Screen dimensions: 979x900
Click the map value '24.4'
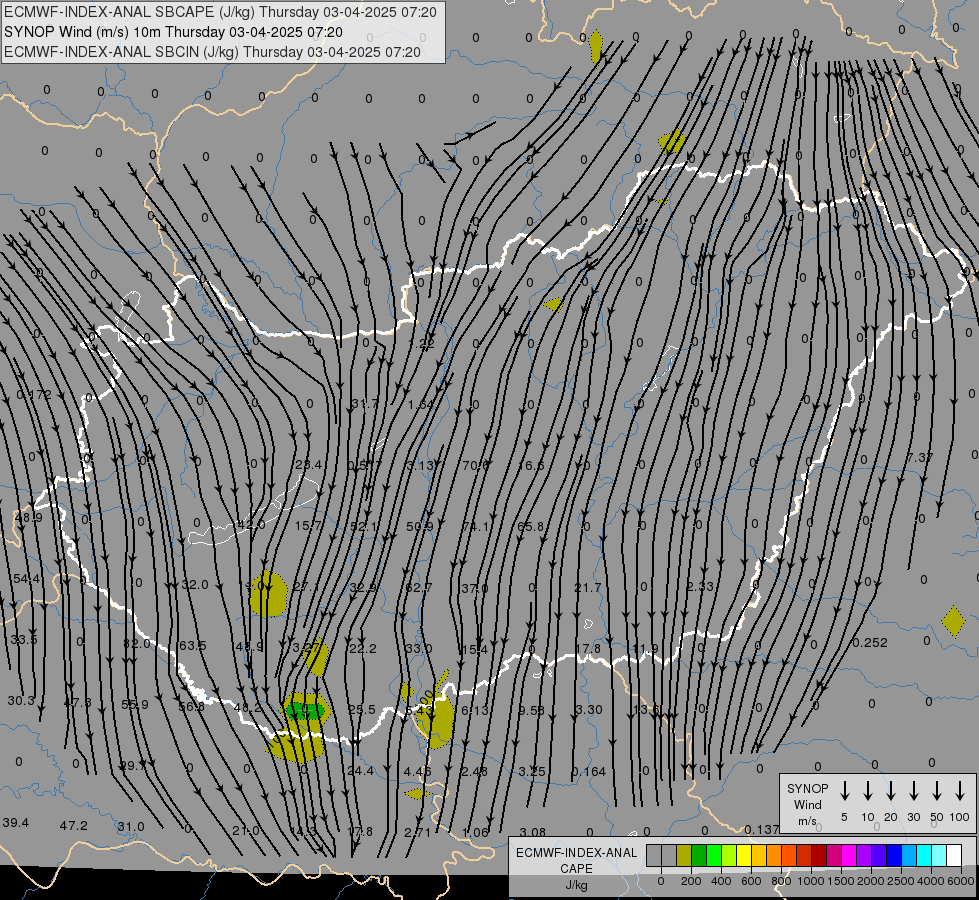click(360, 771)
